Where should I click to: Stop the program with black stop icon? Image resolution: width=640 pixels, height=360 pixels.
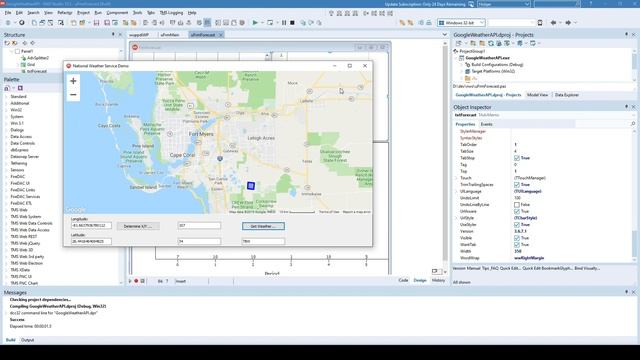(x=292, y=23)
